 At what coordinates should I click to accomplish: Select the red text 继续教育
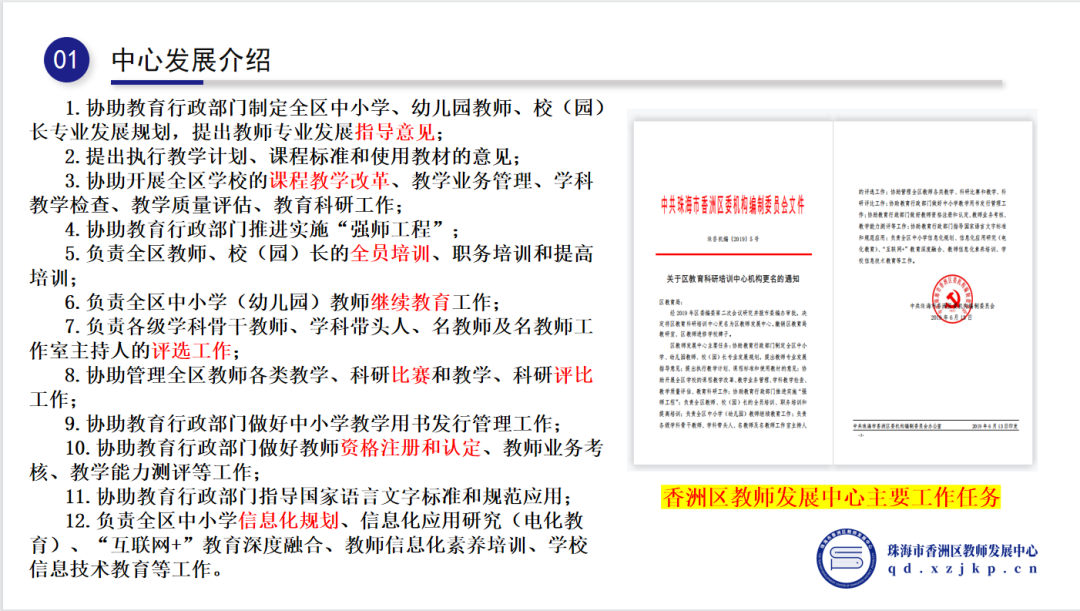click(411, 302)
